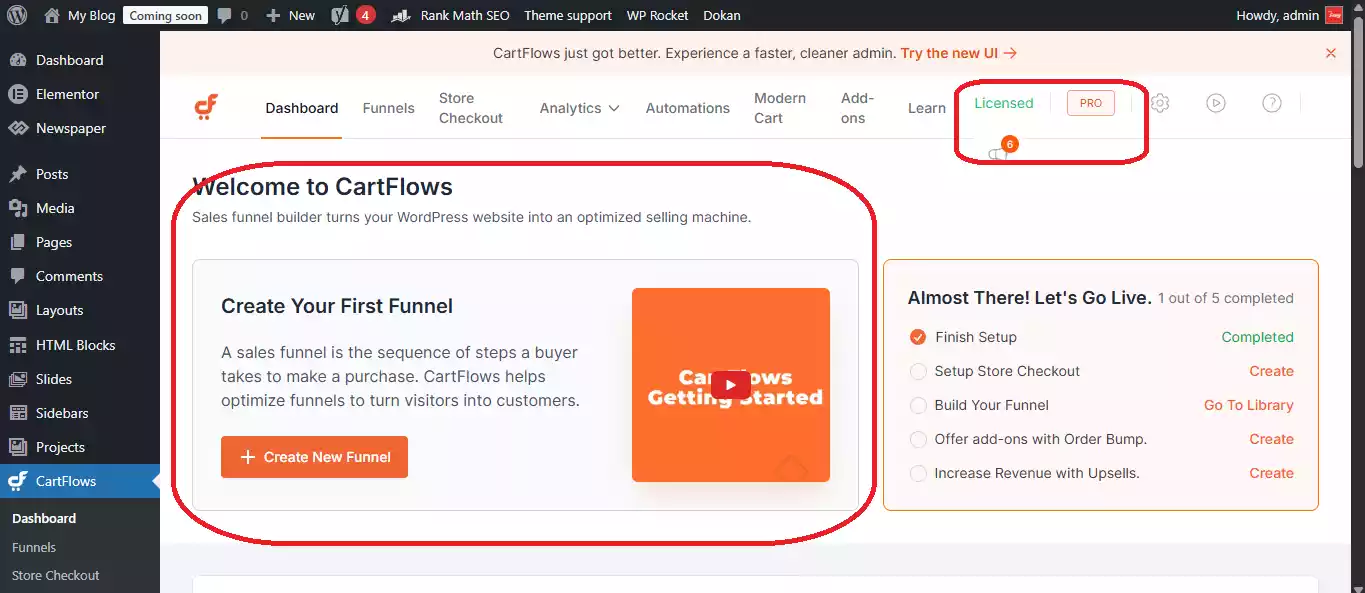Open Theme support in admin bar
Viewport: 1365px width, 593px height.
click(568, 15)
